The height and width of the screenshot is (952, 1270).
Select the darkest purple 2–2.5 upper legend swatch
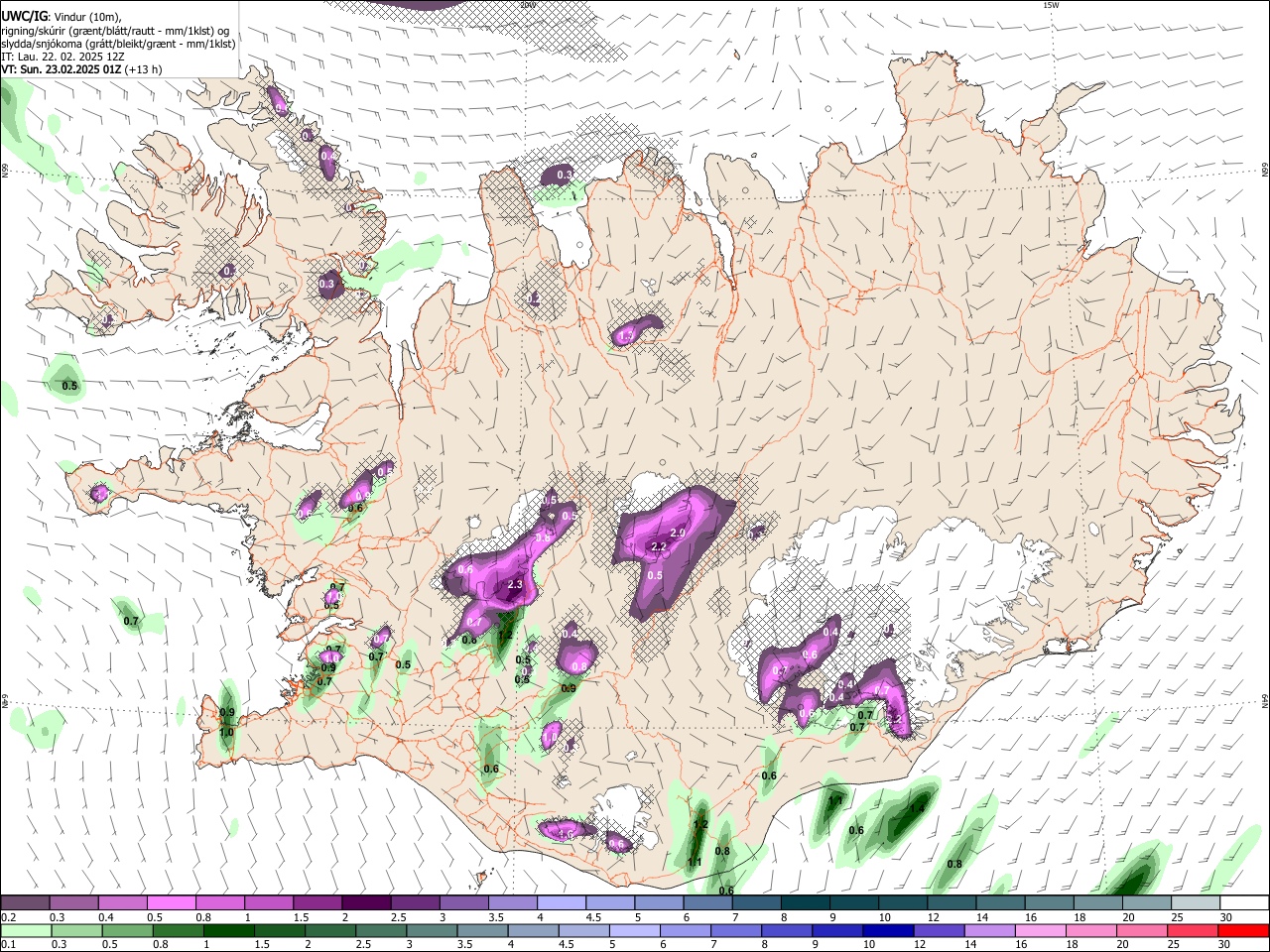[366, 902]
